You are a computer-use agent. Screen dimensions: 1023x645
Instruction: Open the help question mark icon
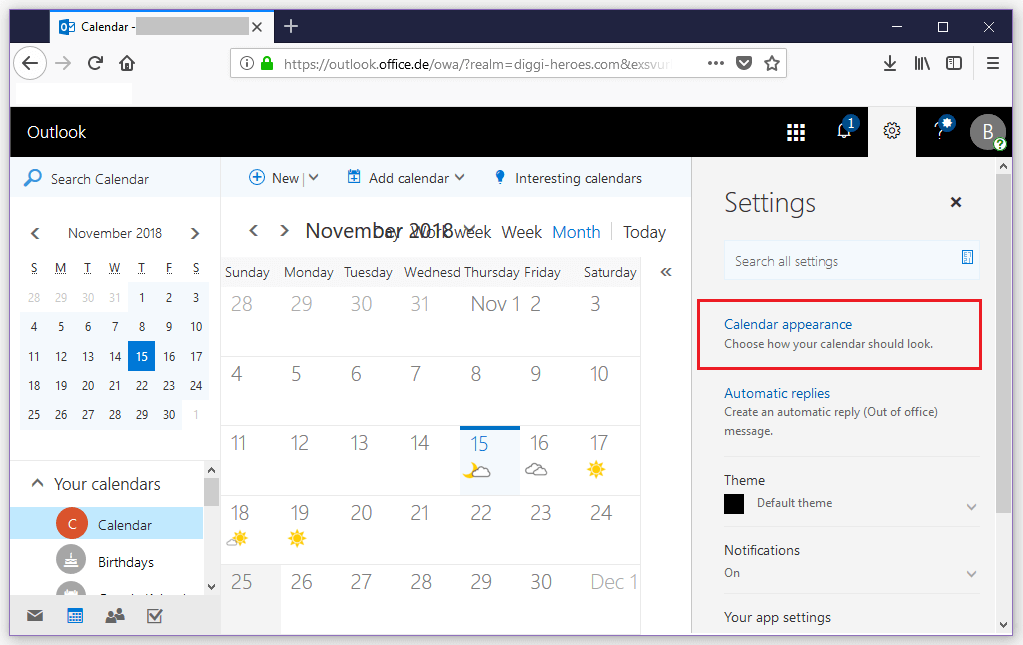[x=941, y=131]
